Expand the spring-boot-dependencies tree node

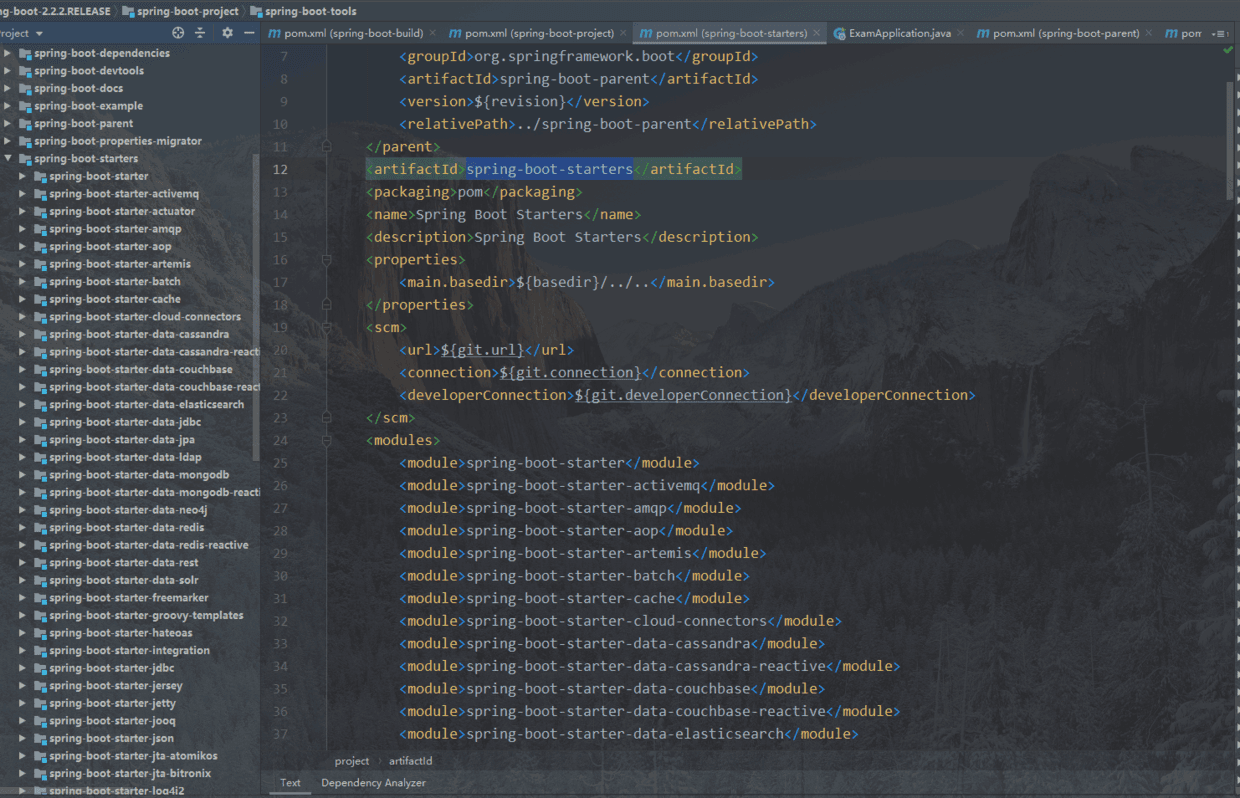point(8,53)
